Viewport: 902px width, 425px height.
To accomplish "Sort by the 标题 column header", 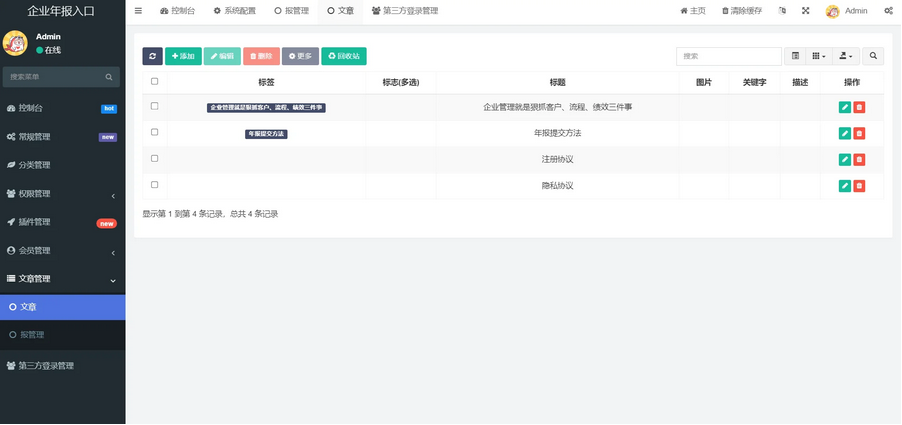I will [557, 82].
